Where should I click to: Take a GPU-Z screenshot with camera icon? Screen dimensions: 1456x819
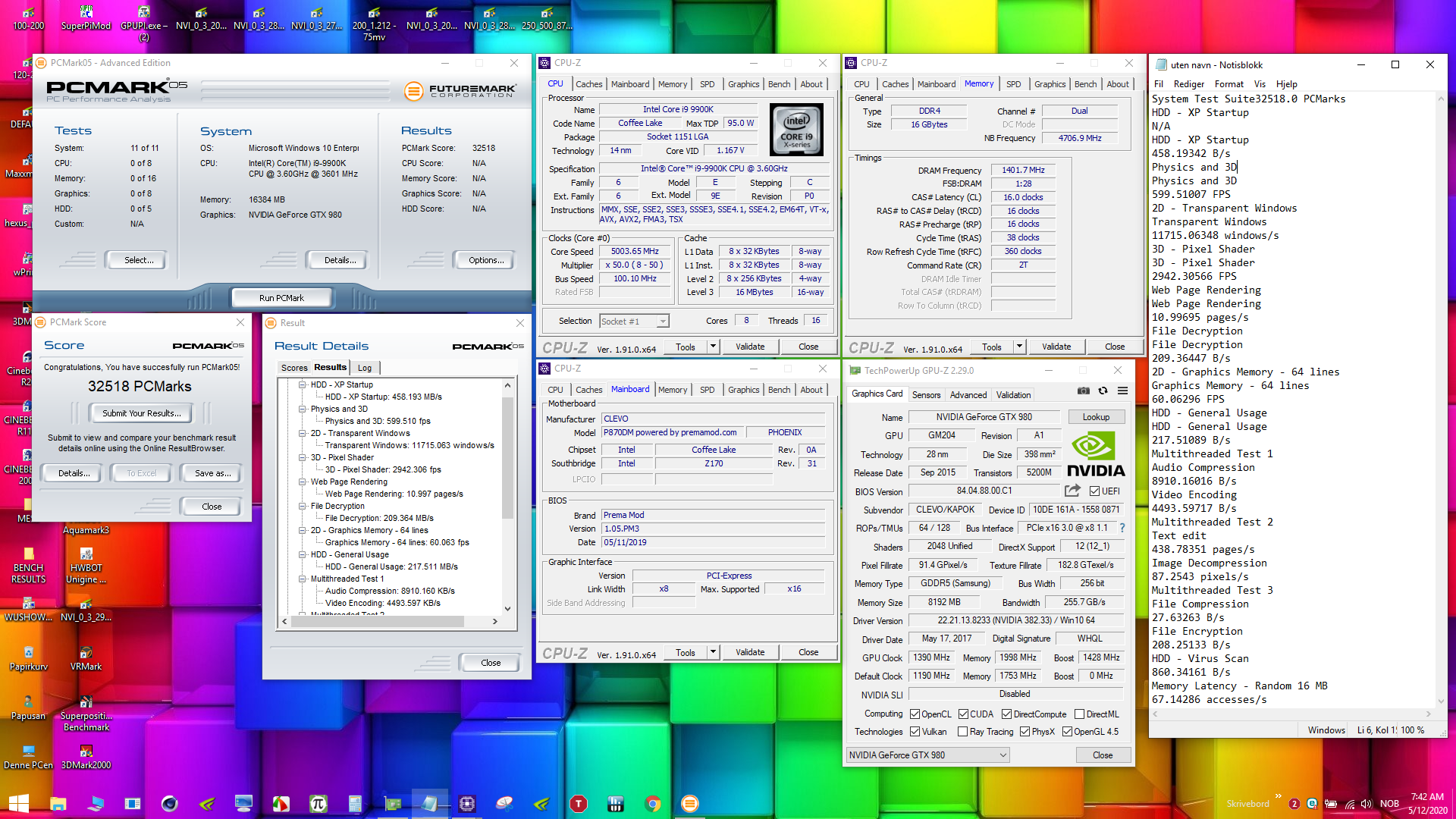point(1084,391)
